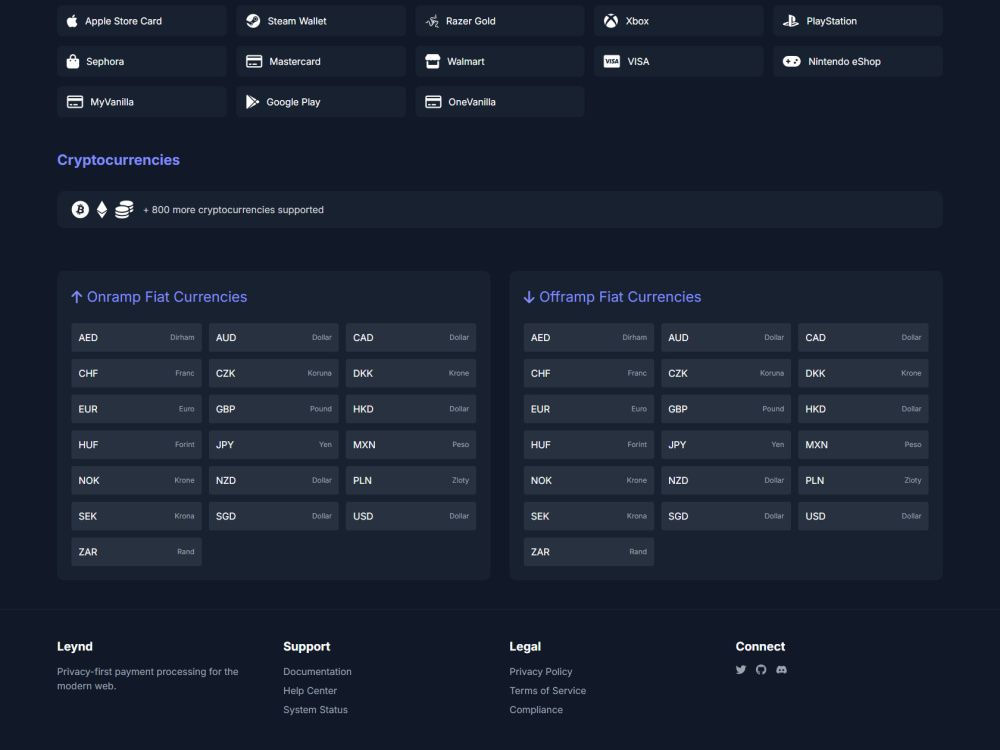Select USD Dollar under Onramp Fiat Currencies
Screen dimensions: 1000x750
(x=411, y=516)
